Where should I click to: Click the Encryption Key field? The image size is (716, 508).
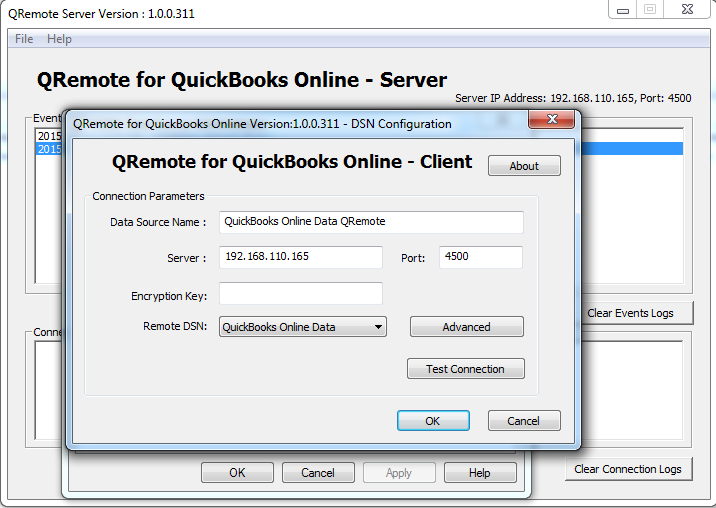click(x=301, y=293)
